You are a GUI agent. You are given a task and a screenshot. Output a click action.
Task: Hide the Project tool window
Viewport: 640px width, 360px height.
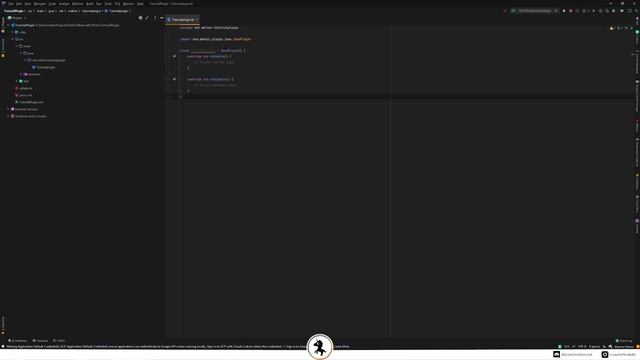tap(162, 18)
